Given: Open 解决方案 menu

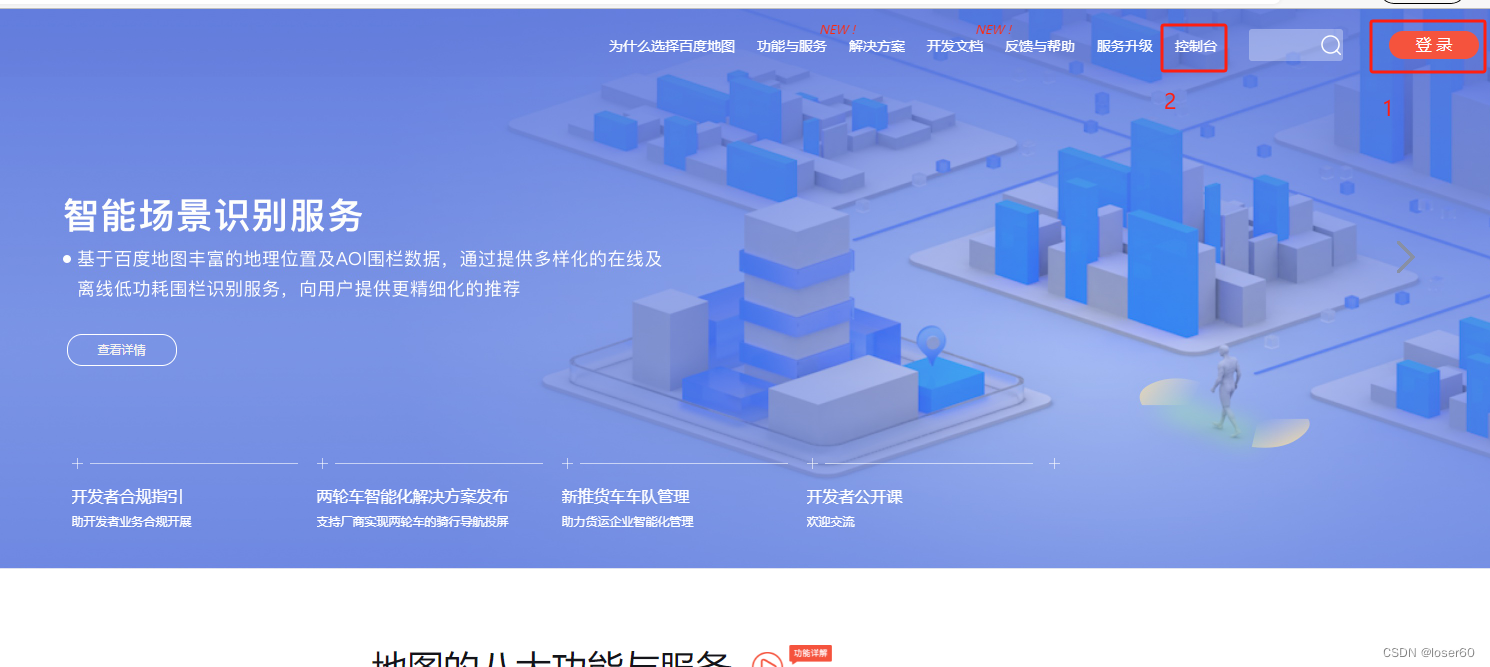Looking at the screenshot, I should (x=877, y=46).
